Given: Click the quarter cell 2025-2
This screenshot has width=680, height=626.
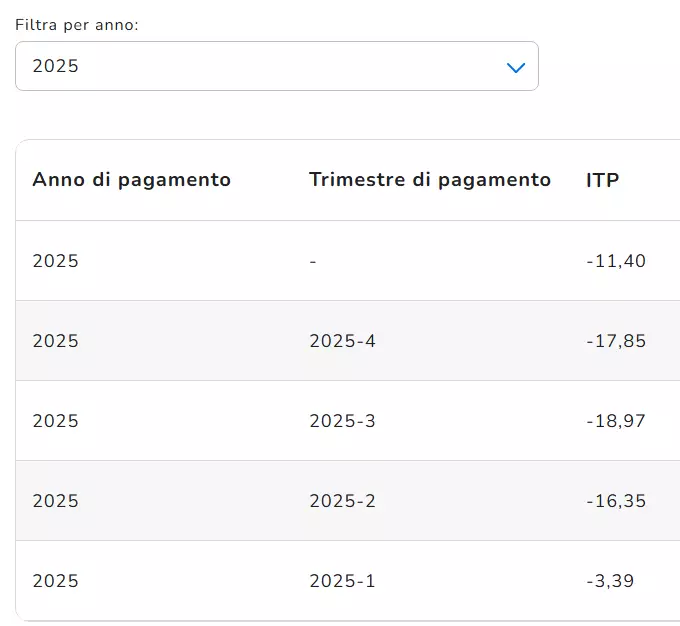Looking at the screenshot, I should pos(342,501).
